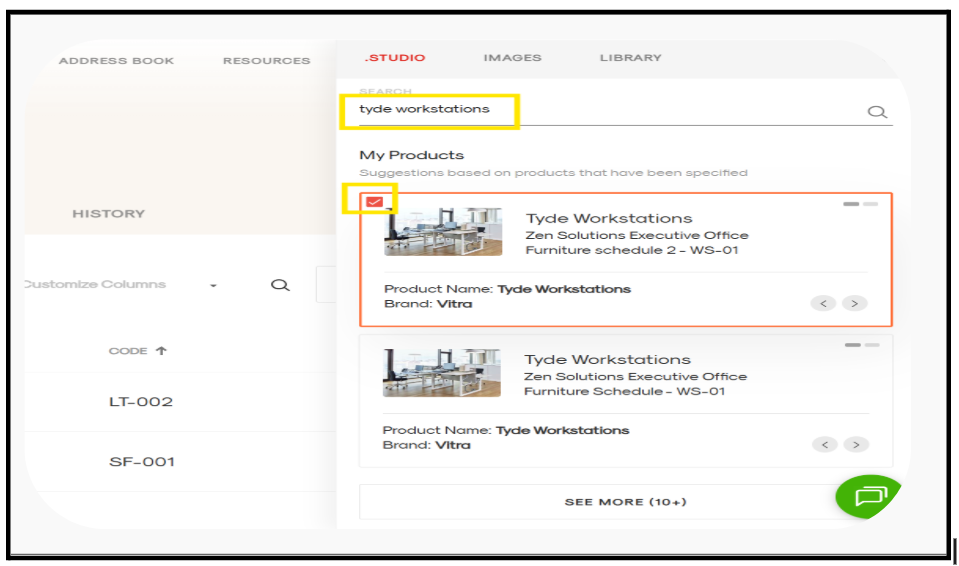Go to next image on second product card
Viewport: 959px width, 566px height.
854,444
